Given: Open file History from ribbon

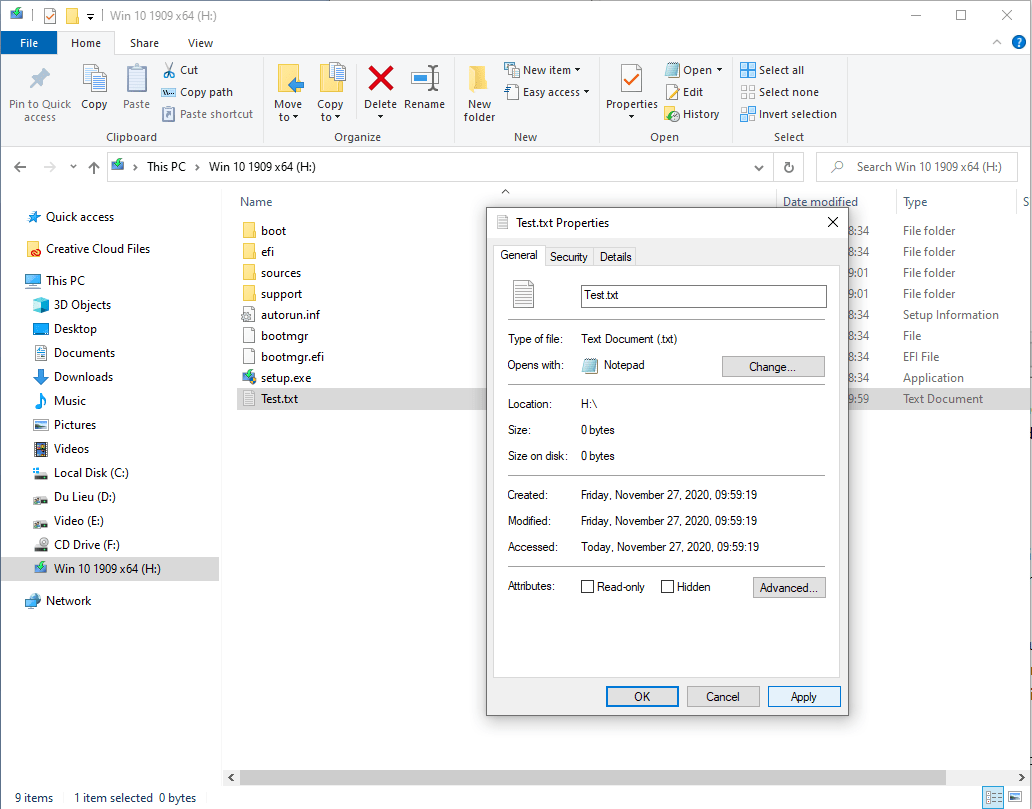Looking at the screenshot, I should click(692, 114).
